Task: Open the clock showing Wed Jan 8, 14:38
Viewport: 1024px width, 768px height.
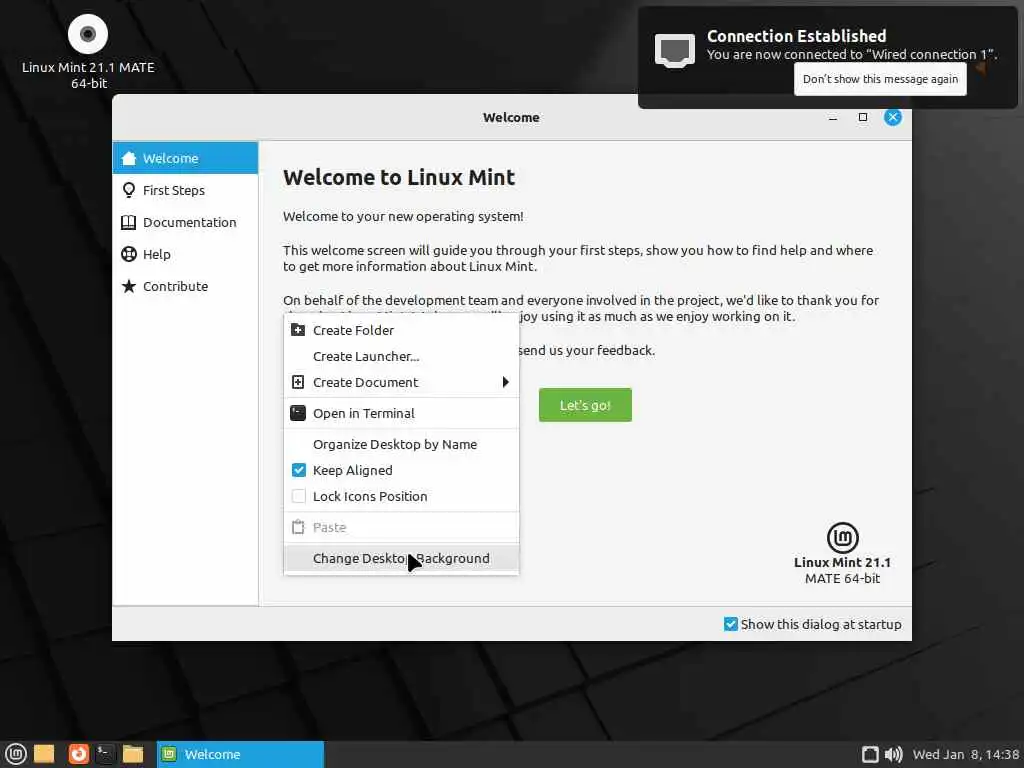Action: [966, 754]
